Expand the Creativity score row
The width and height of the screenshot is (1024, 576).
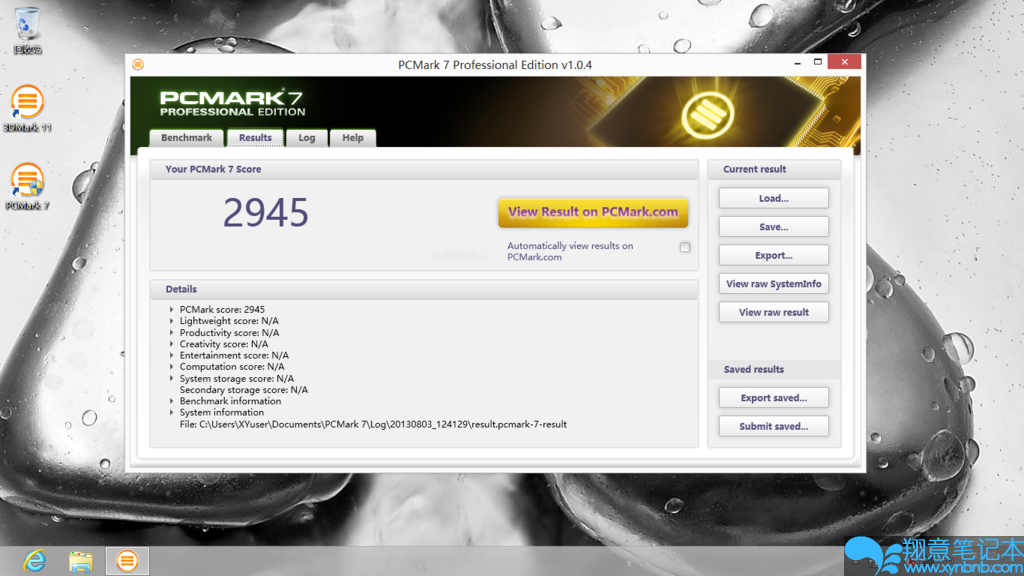click(x=172, y=344)
